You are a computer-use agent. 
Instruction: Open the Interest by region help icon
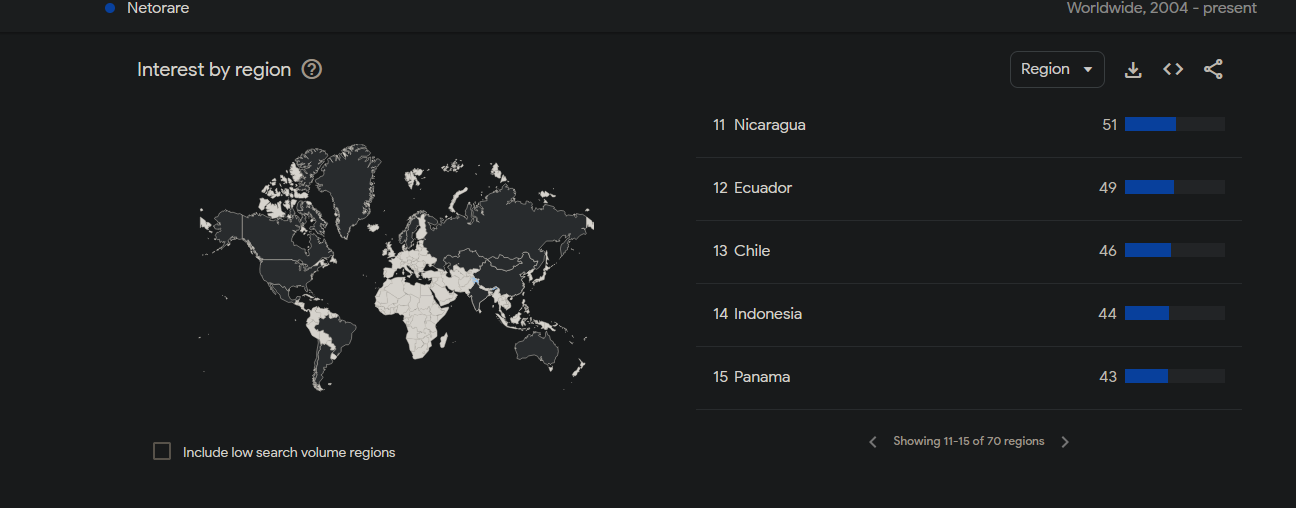(312, 69)
